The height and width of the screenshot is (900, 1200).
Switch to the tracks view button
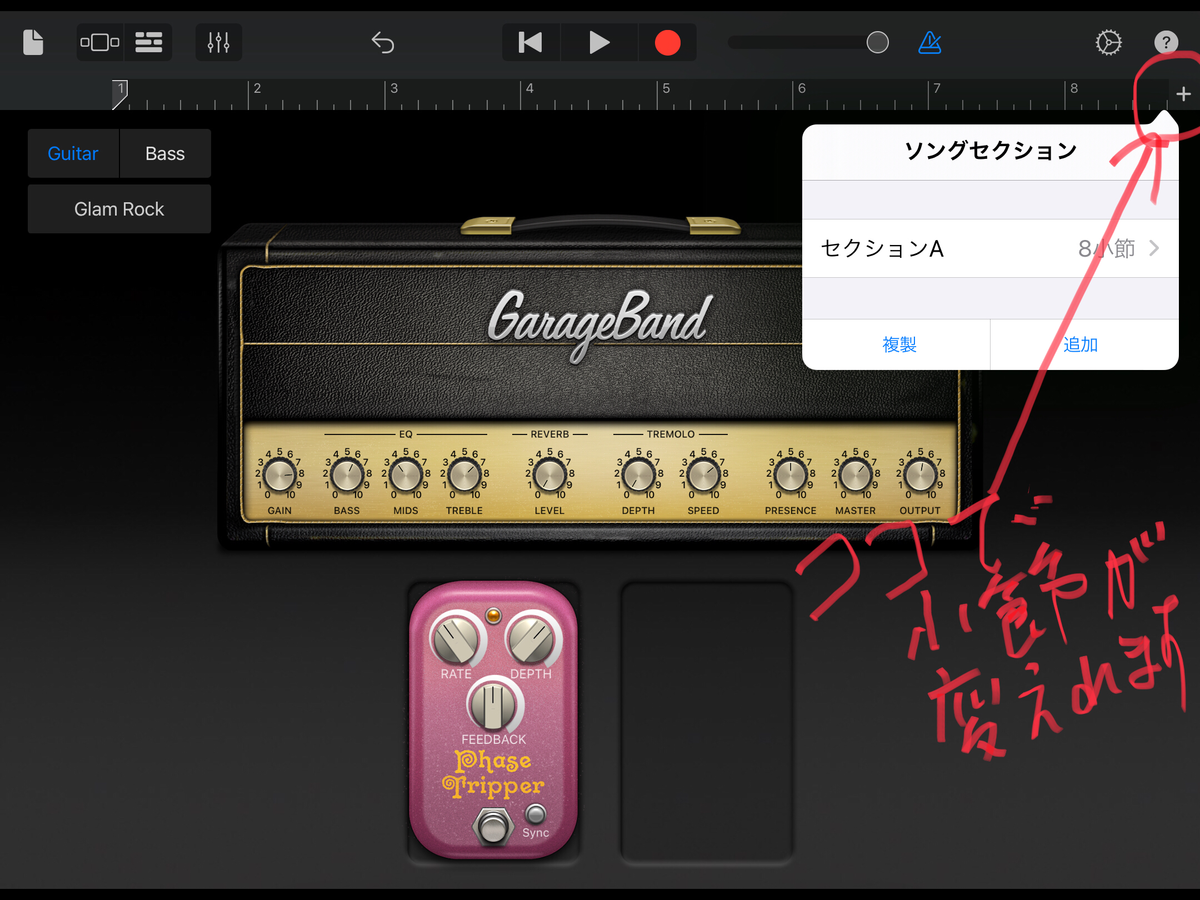pos(149,42)
